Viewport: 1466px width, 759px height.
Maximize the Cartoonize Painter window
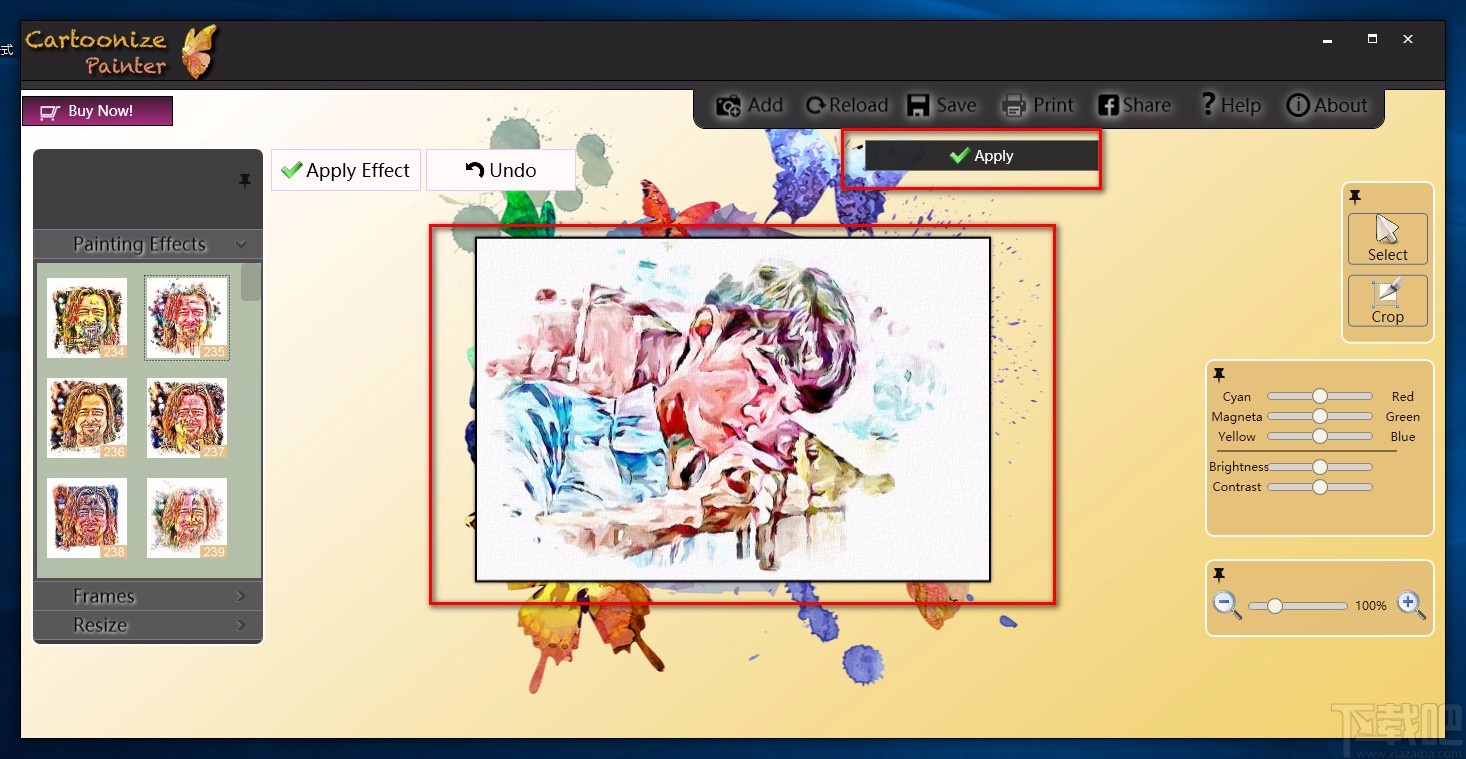tap(1373, 39)
